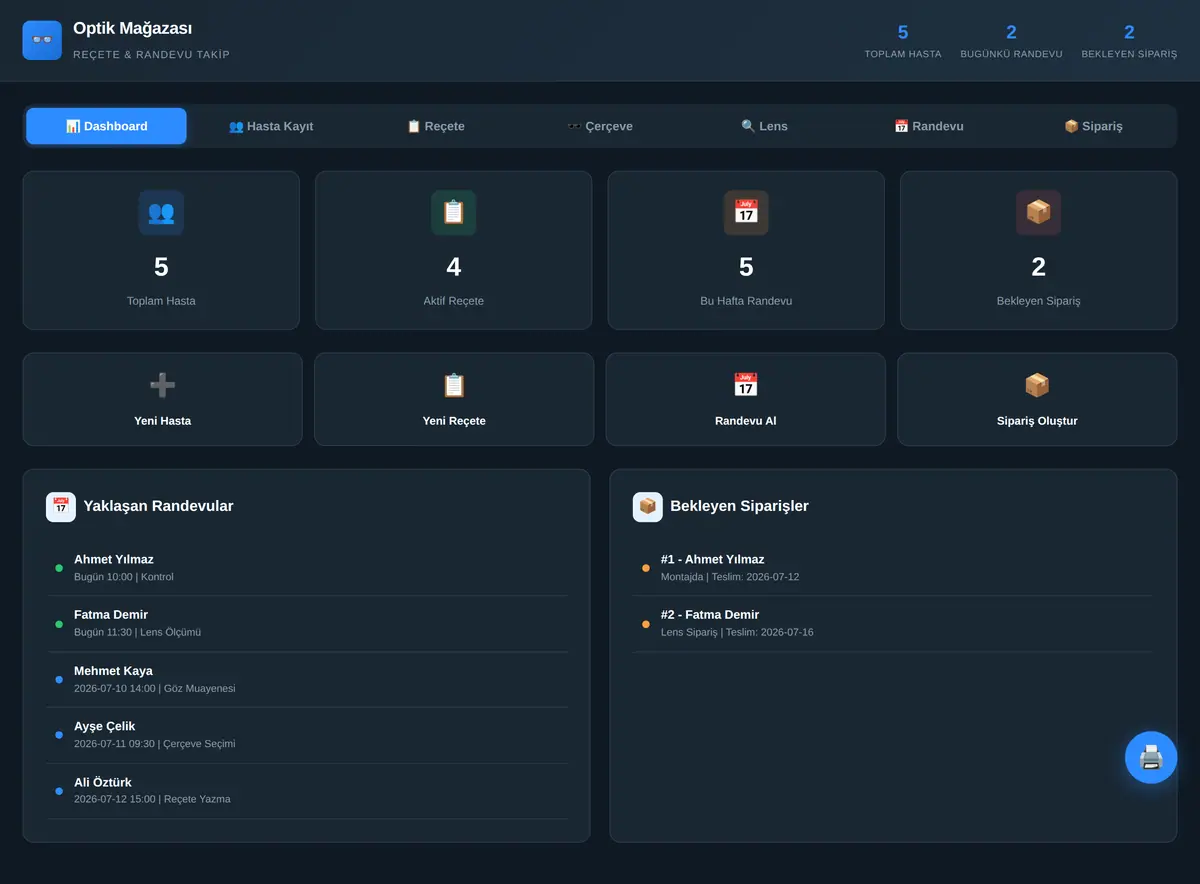Viewport: 1200px width, 884px height.
Task: Click the calendar icon for Randevu Al
Action: [746, 385]
